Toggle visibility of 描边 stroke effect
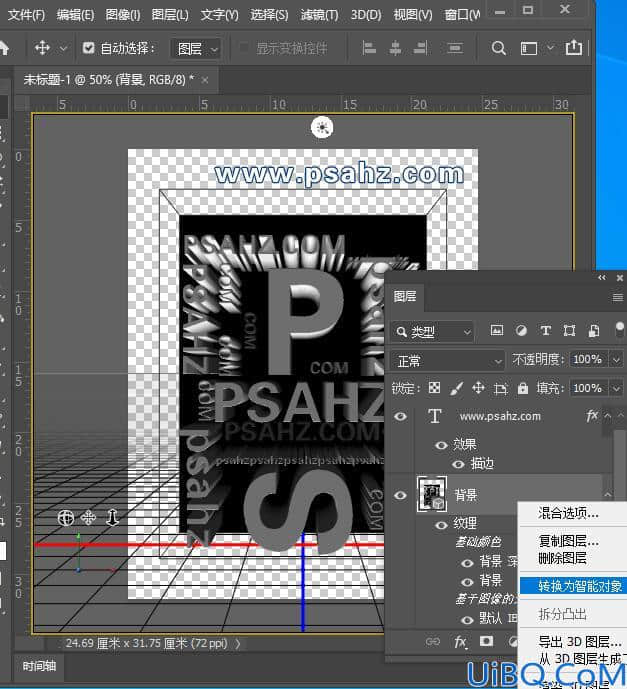The height and width of the screenshot is (689, 627). click(458, 464)
